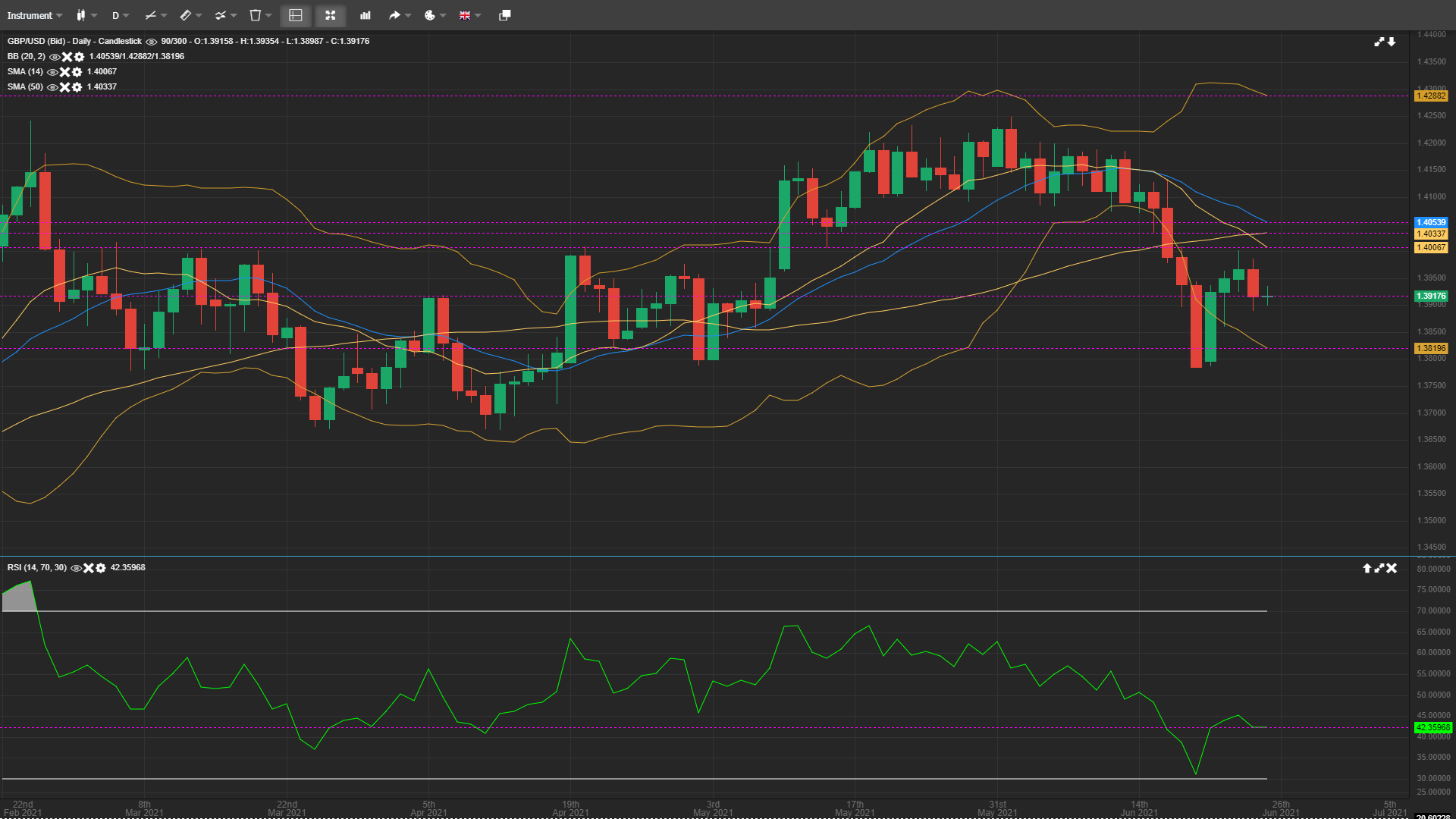Toggle the crosshair grid layout button

coord(296,15)
